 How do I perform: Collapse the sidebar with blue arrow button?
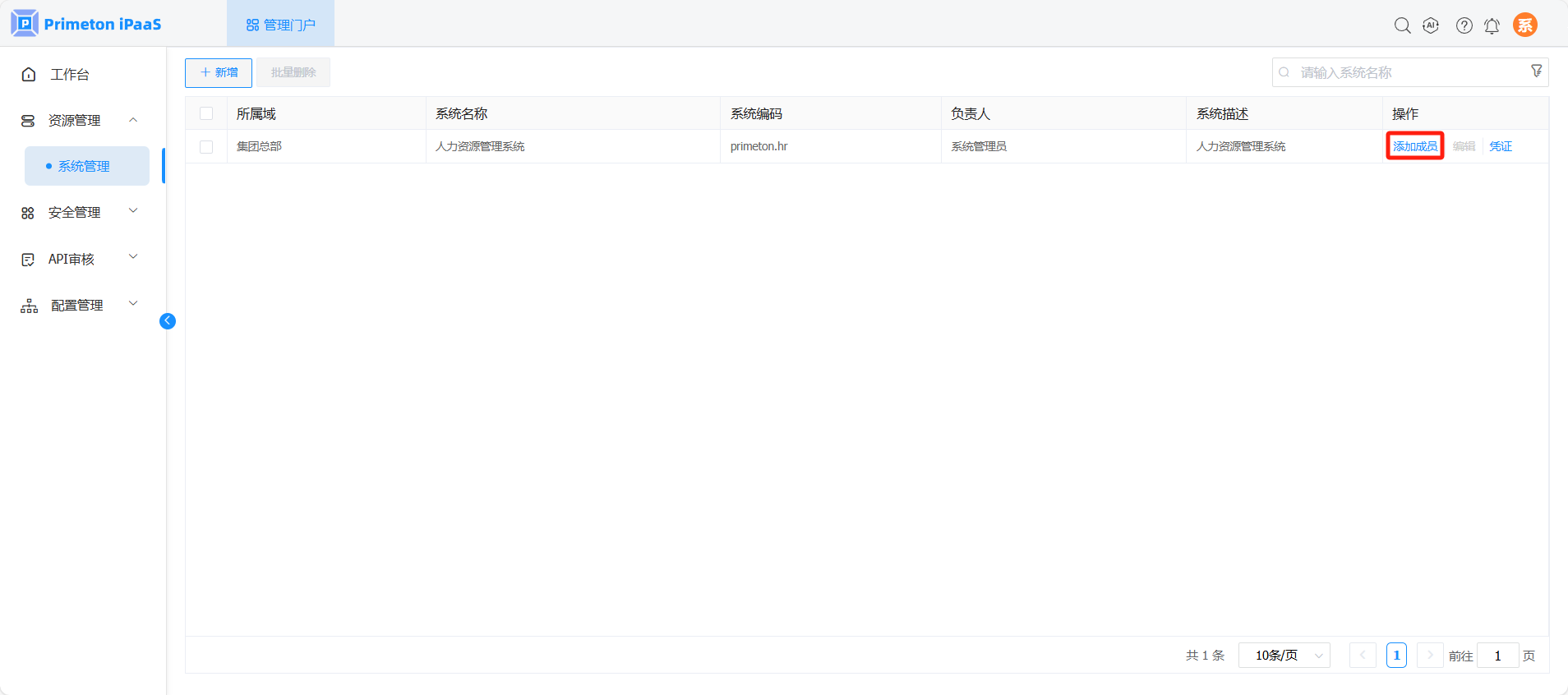pyautogui.click(x=168, y=321)
